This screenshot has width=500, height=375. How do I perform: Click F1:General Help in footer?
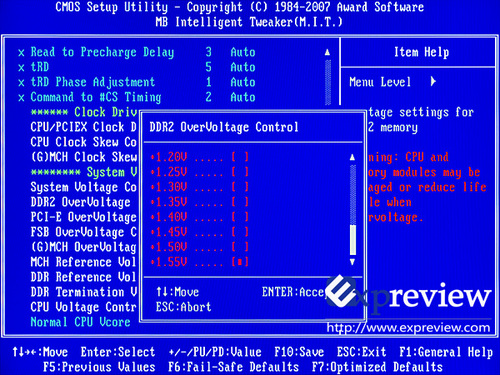click(x=446, y=352)
